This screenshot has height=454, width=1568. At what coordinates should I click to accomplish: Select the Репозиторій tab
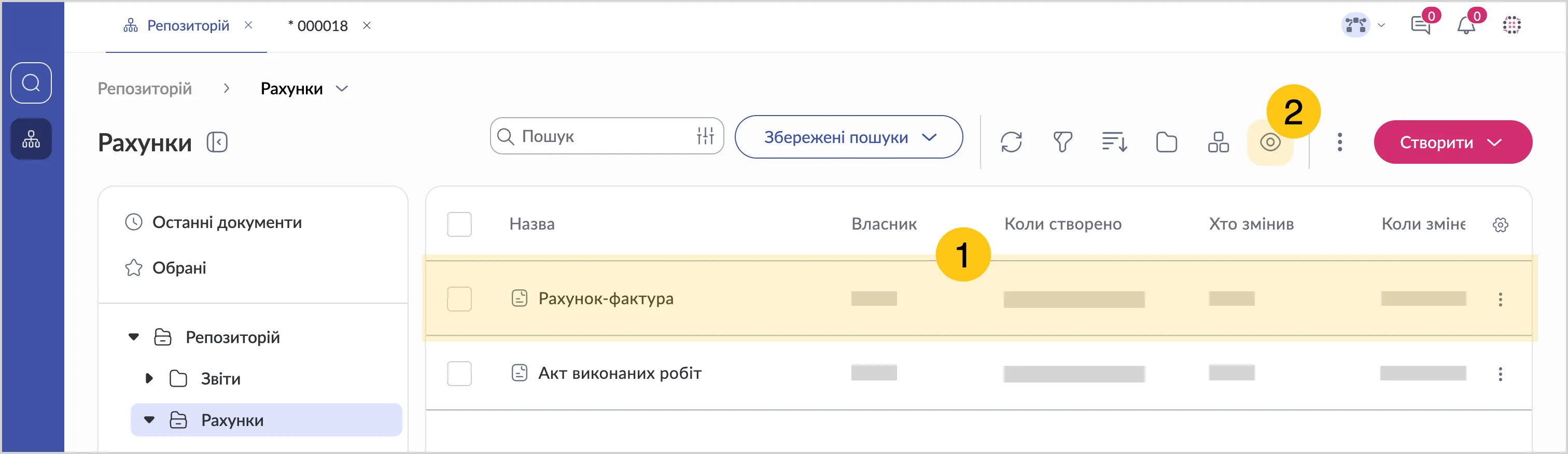click(188, 25)
